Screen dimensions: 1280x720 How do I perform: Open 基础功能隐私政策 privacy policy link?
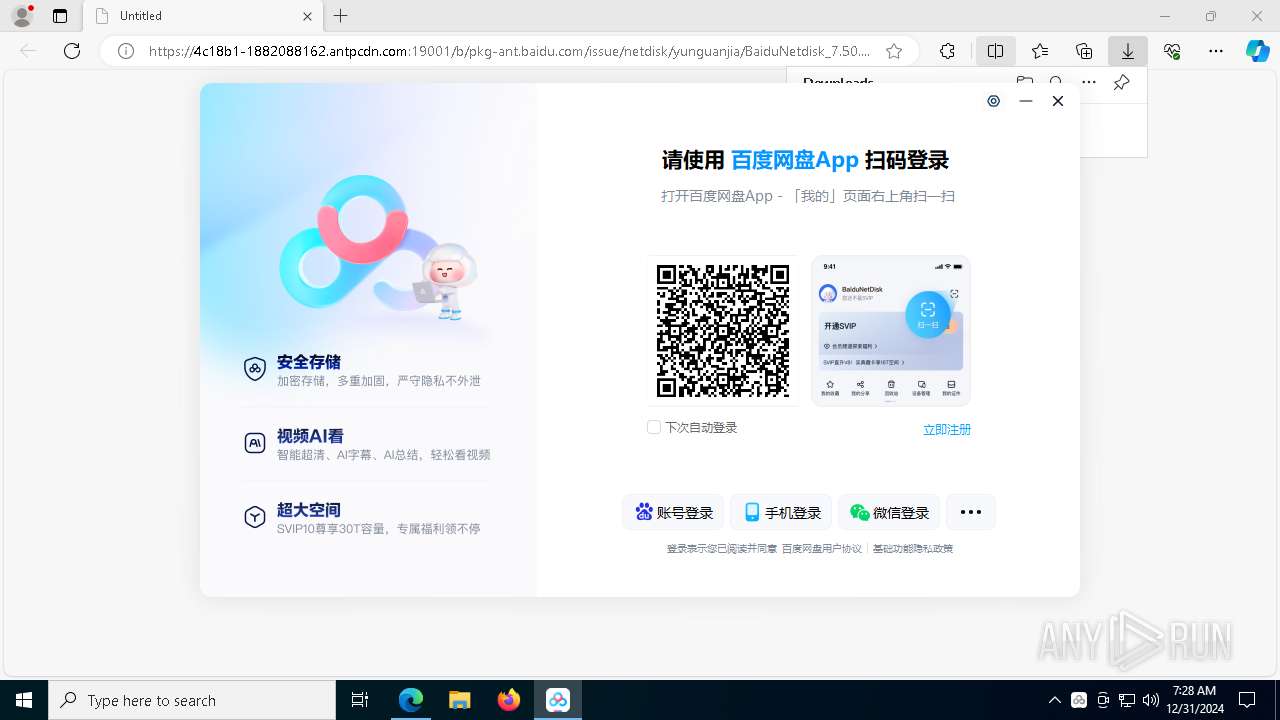(x=913, y=548)
